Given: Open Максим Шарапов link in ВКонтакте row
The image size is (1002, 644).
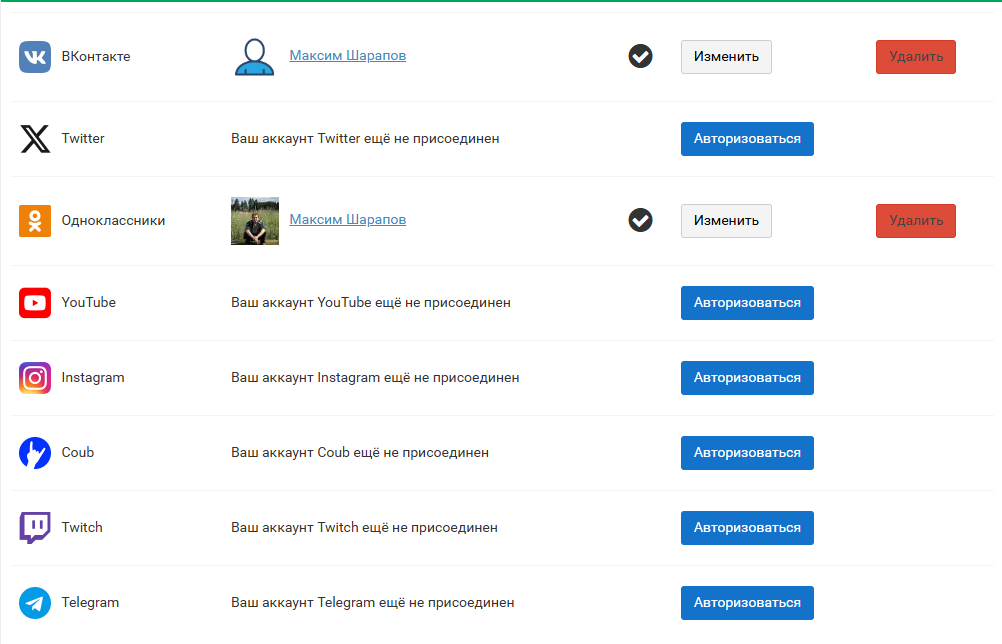Looking at the screenshot, I should pos(348,56).
